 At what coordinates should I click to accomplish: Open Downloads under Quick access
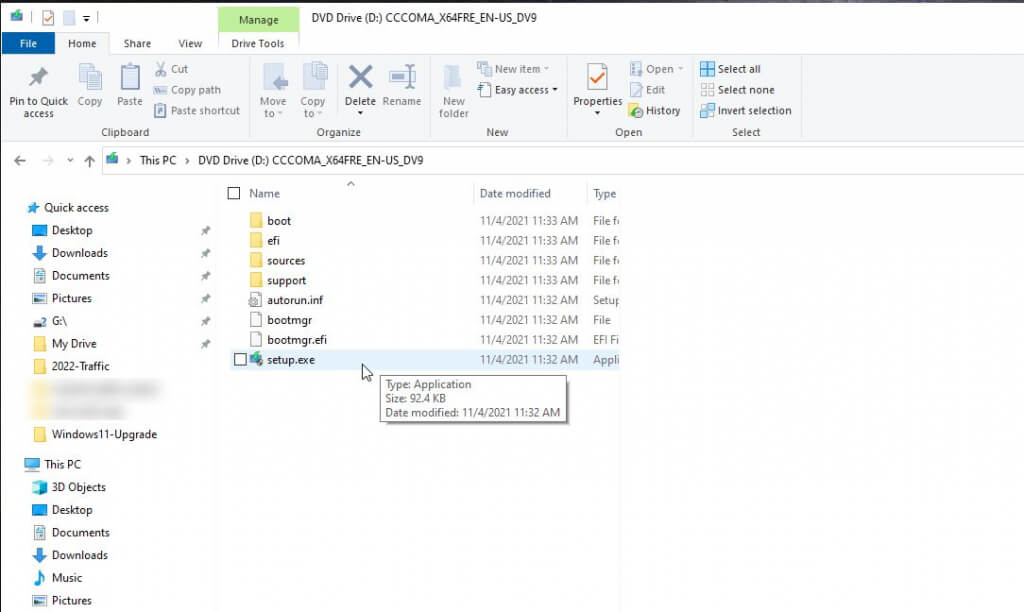(x=80, y=253)
